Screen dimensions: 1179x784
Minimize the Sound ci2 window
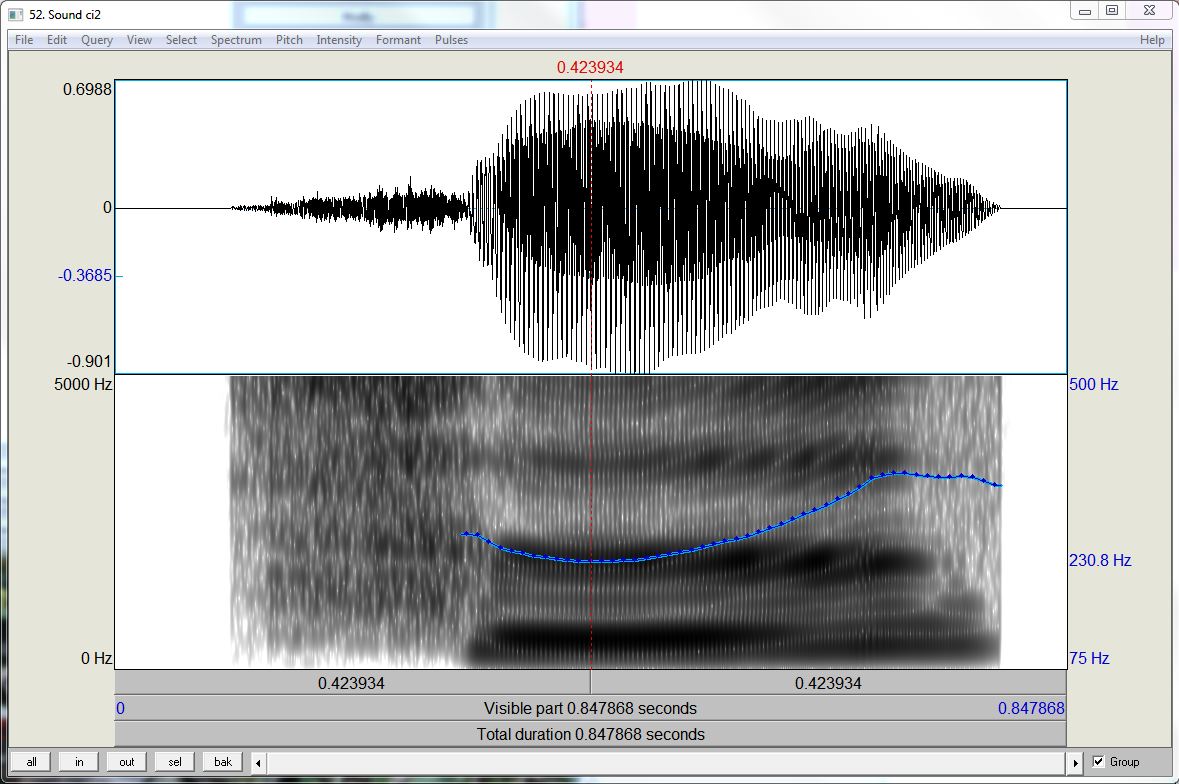click(x=1084, y=11)
